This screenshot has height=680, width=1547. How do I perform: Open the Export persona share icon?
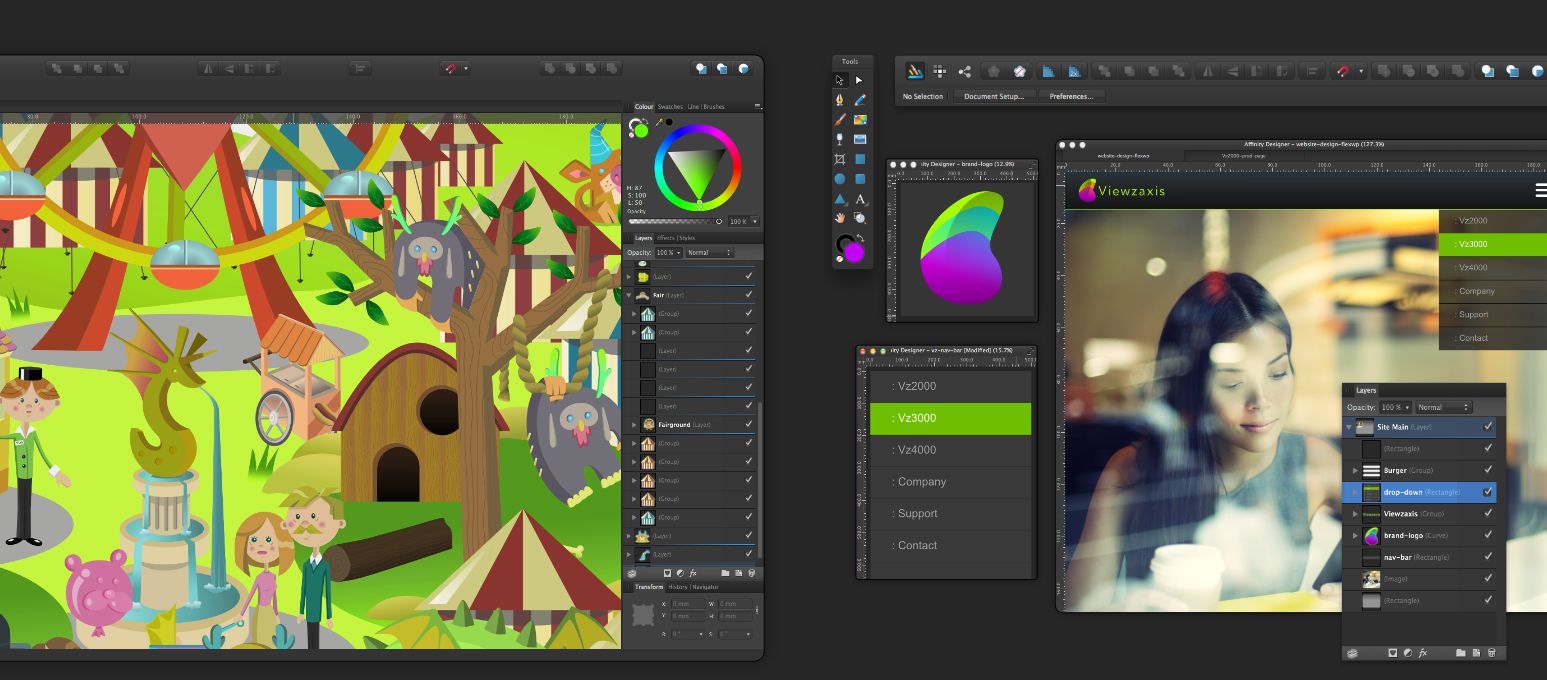tap(964, 71)
